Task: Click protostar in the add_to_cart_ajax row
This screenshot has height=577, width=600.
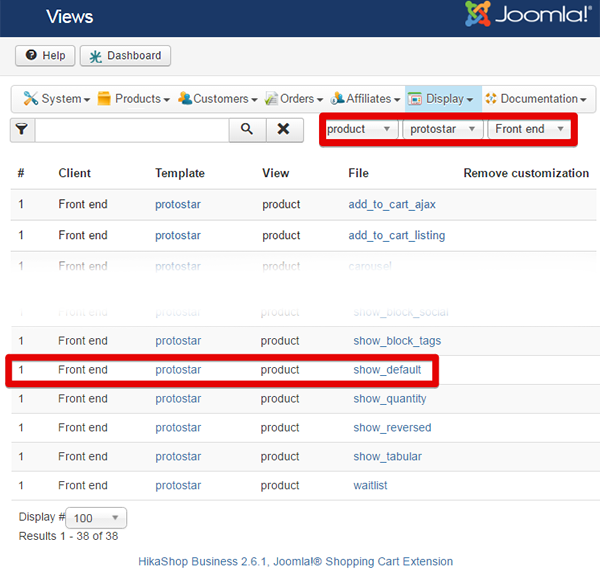Action: point(178,205)
